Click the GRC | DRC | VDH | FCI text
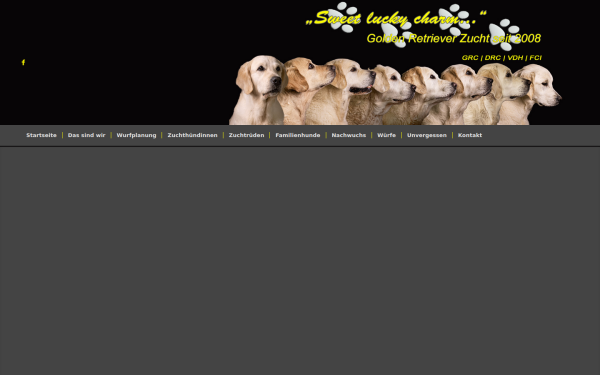Screen dimensions: 600x375 (502, 58)
